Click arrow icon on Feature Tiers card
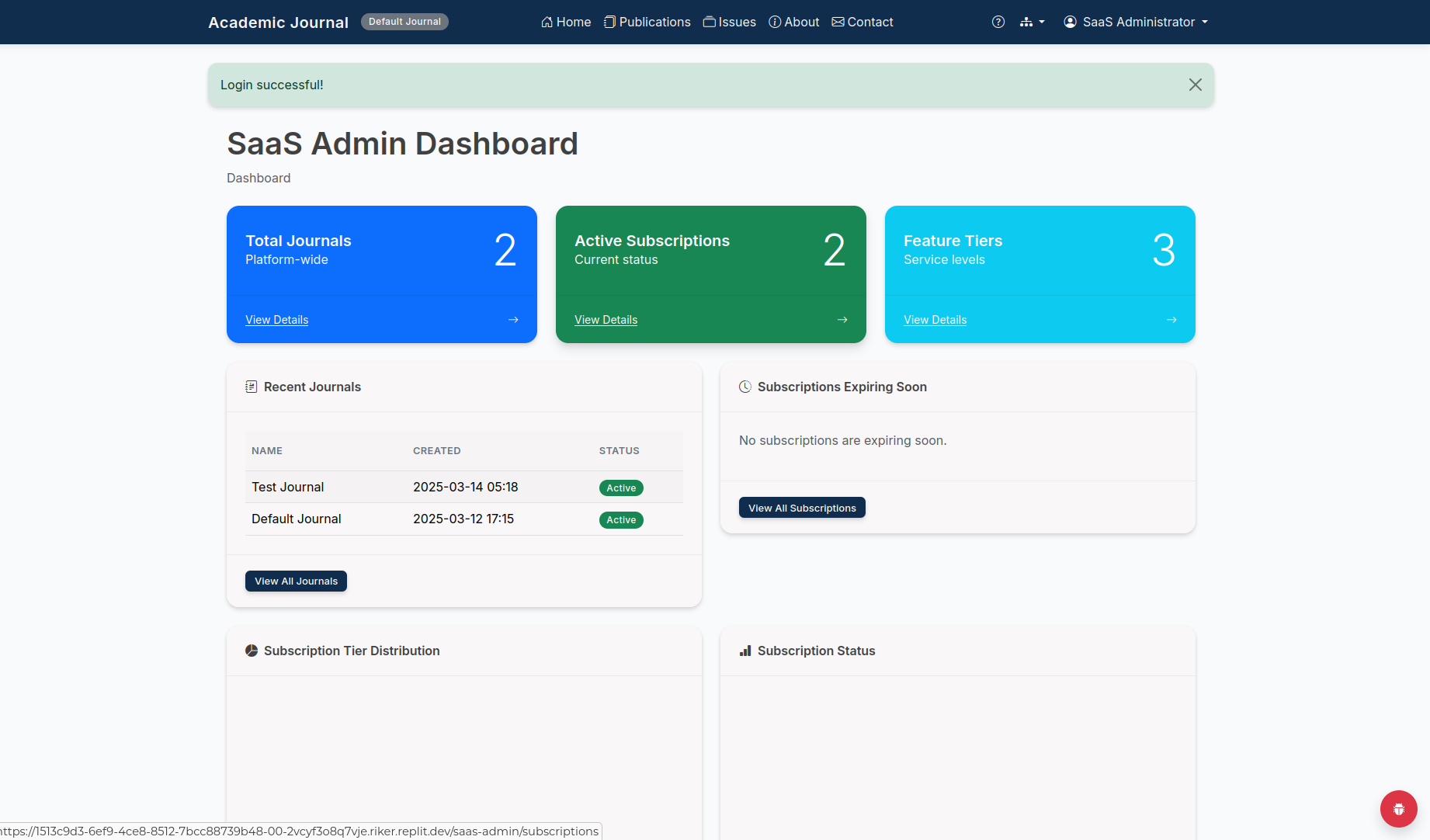 point(1171,320)
